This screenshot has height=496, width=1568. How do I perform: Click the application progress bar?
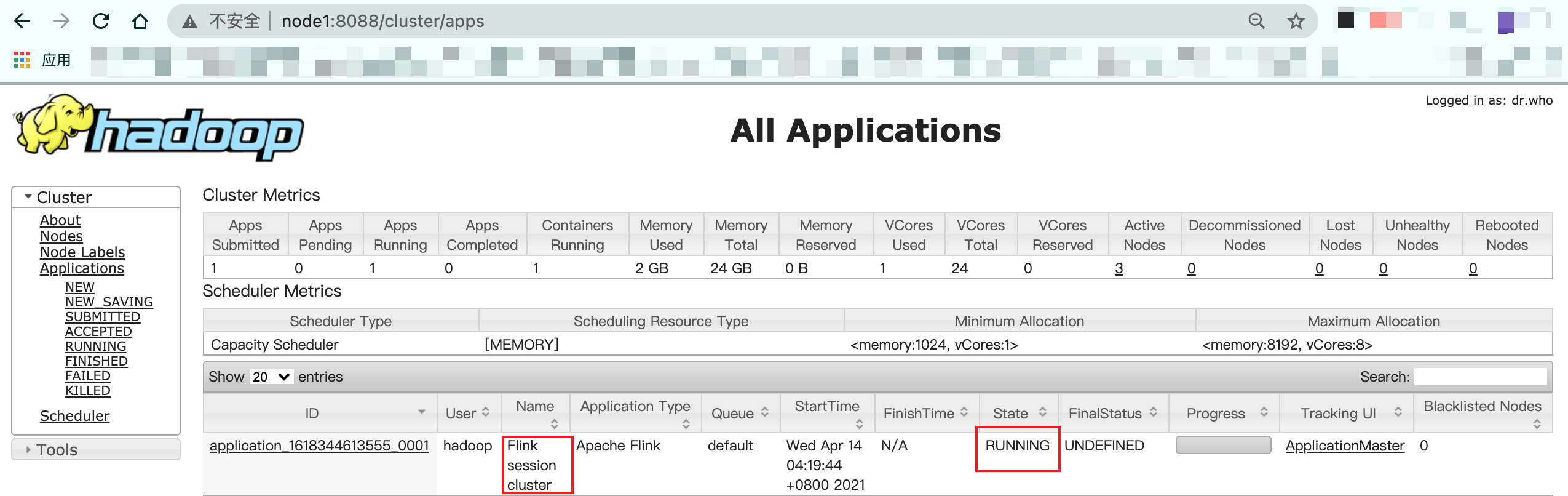[1224, 445]
